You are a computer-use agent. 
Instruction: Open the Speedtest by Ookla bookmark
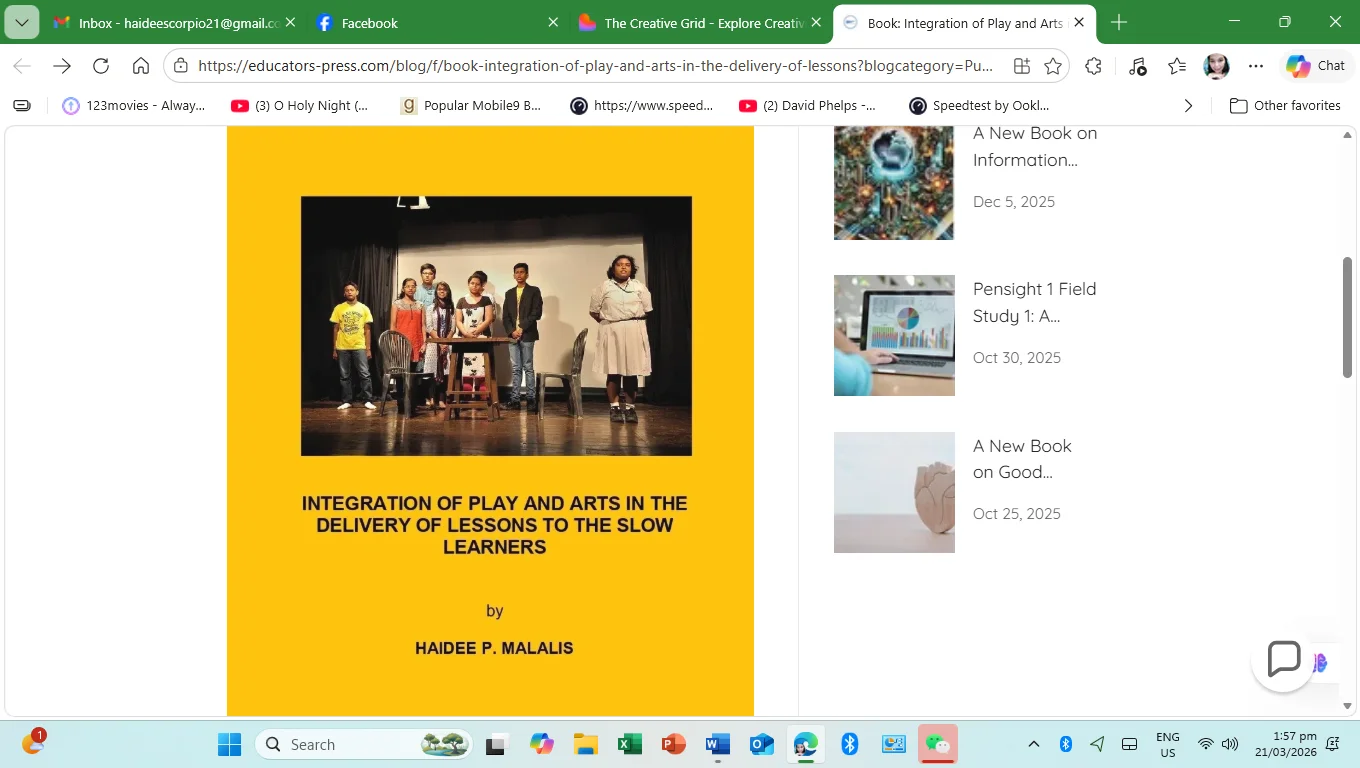[979, 105]
